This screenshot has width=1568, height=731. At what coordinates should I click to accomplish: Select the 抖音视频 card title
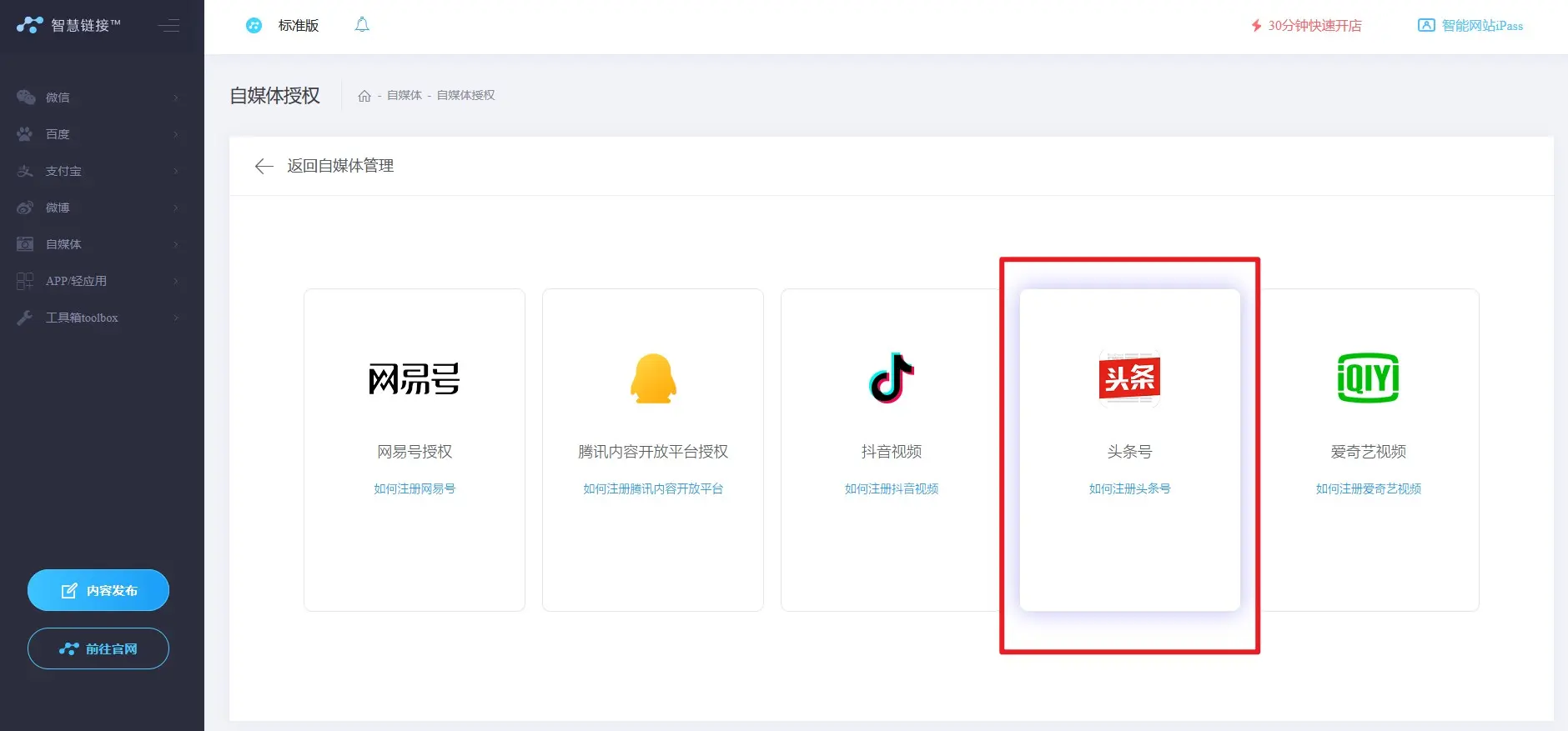click(x=892, y=452)
